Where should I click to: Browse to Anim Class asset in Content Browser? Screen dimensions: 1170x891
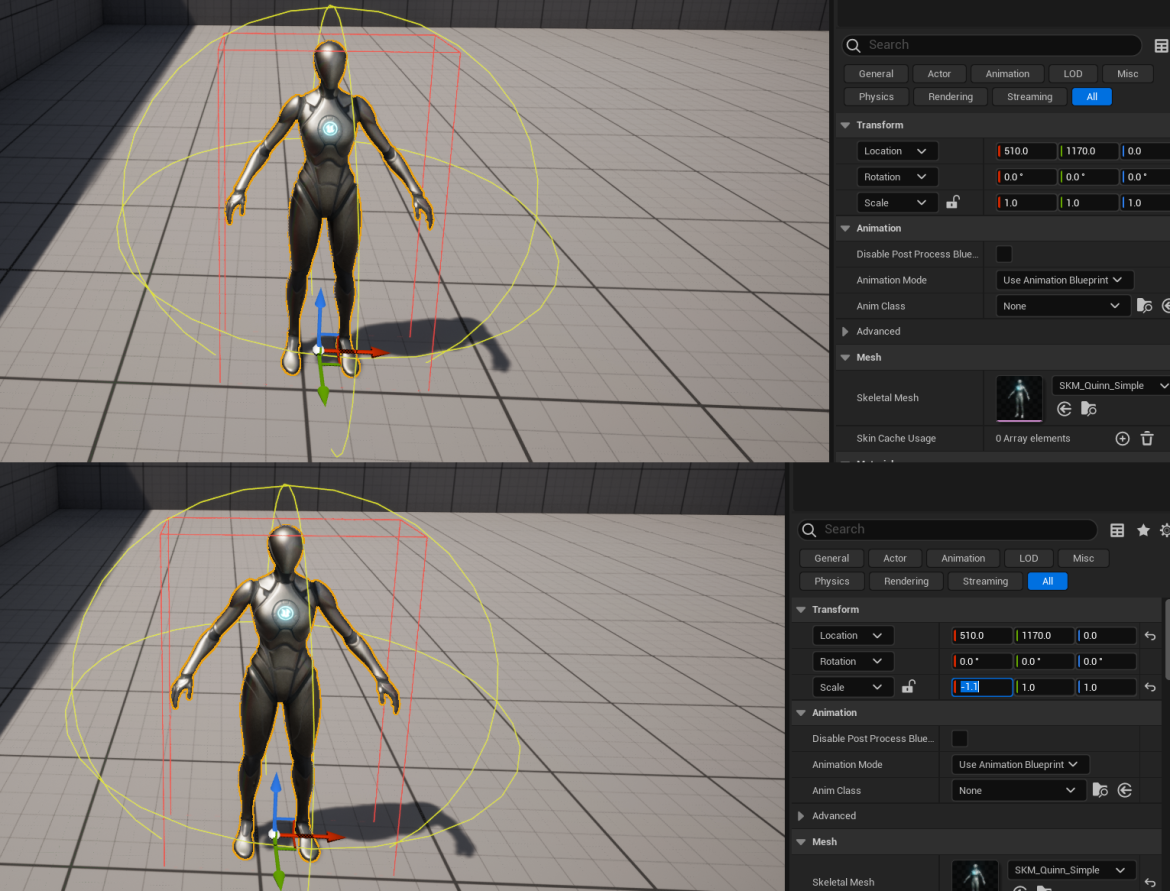tap(1144, 305)
